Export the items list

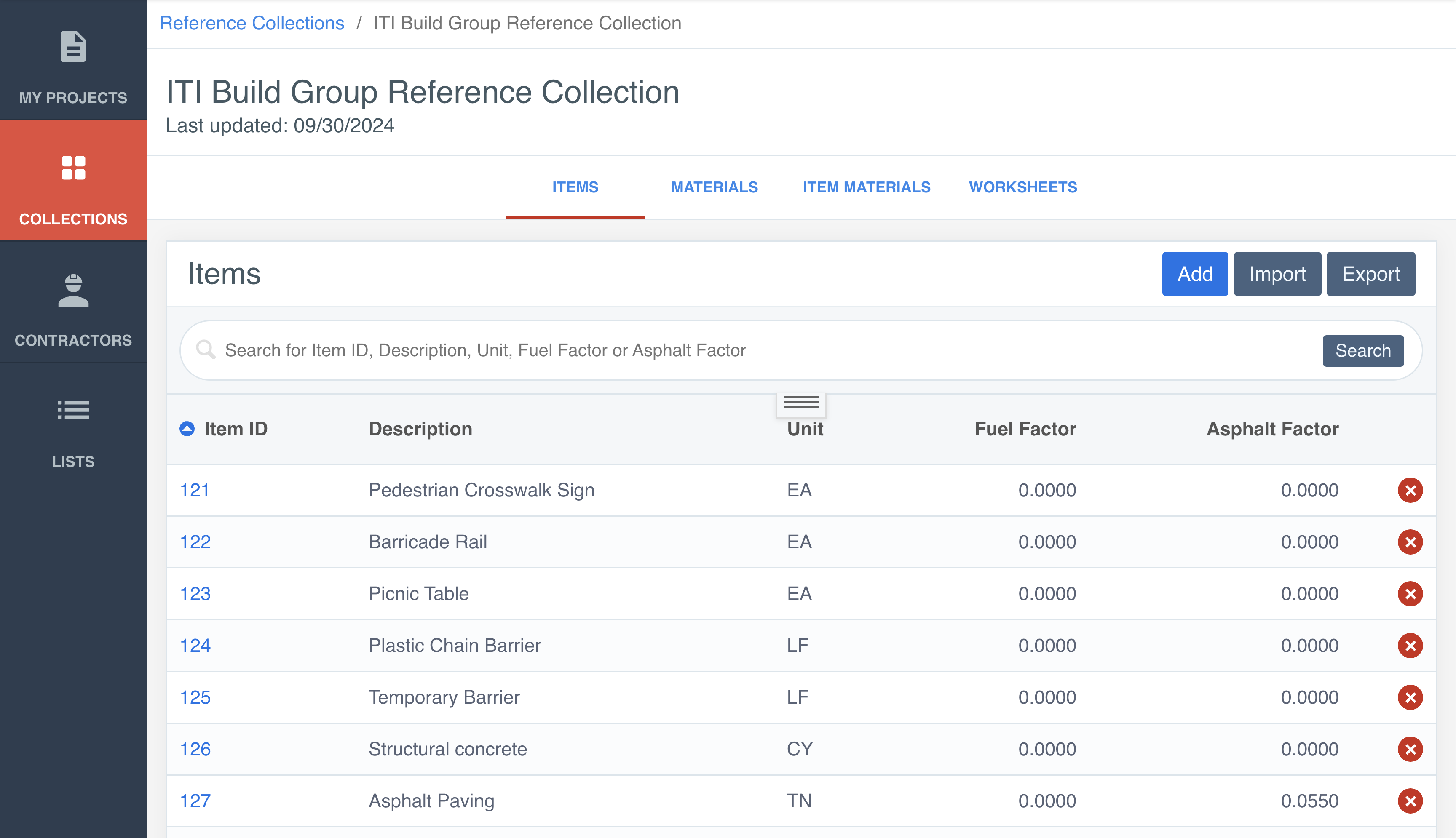point(1370,274)
